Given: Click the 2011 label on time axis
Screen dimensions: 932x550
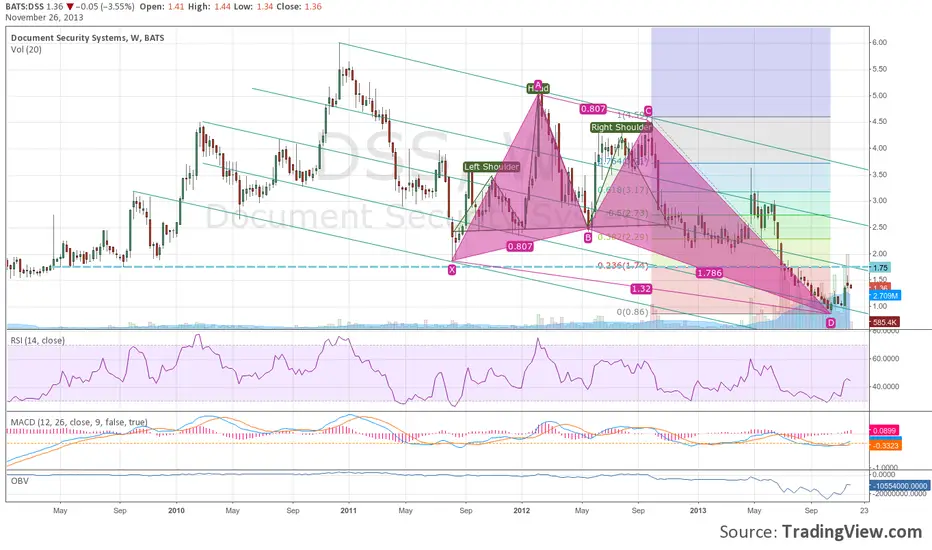Looking at the screenshot, I should (348, 511).
